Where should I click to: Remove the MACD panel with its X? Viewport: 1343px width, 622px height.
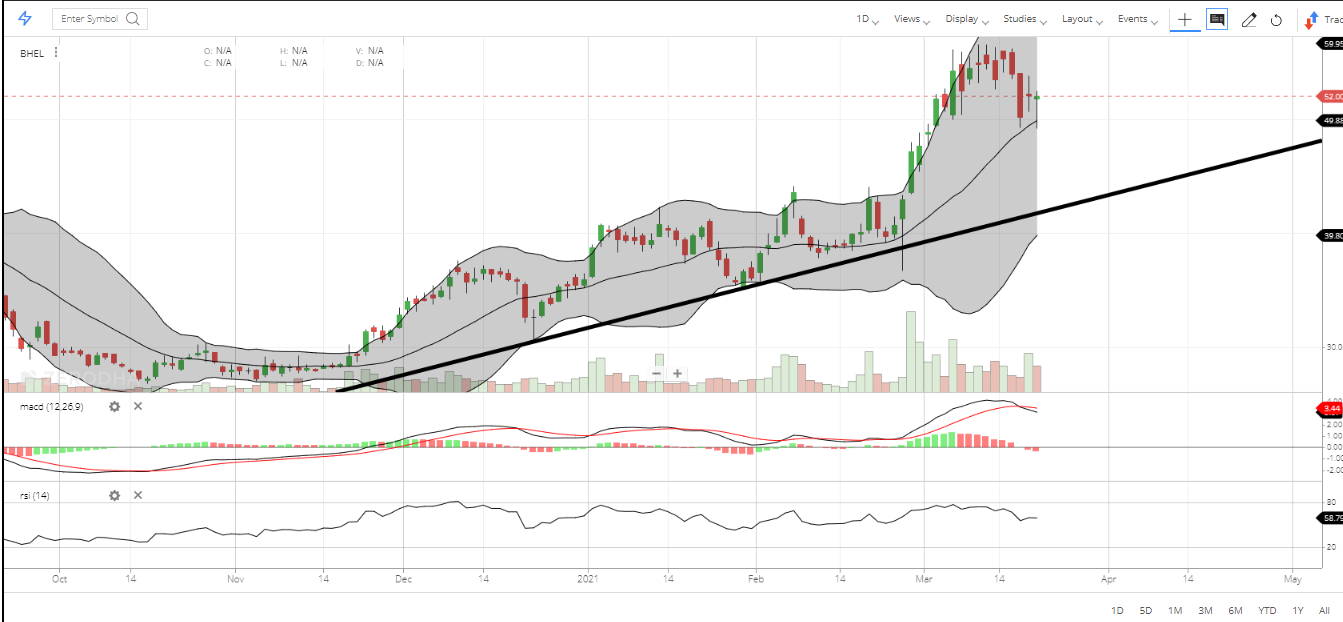tap(138, 406)
